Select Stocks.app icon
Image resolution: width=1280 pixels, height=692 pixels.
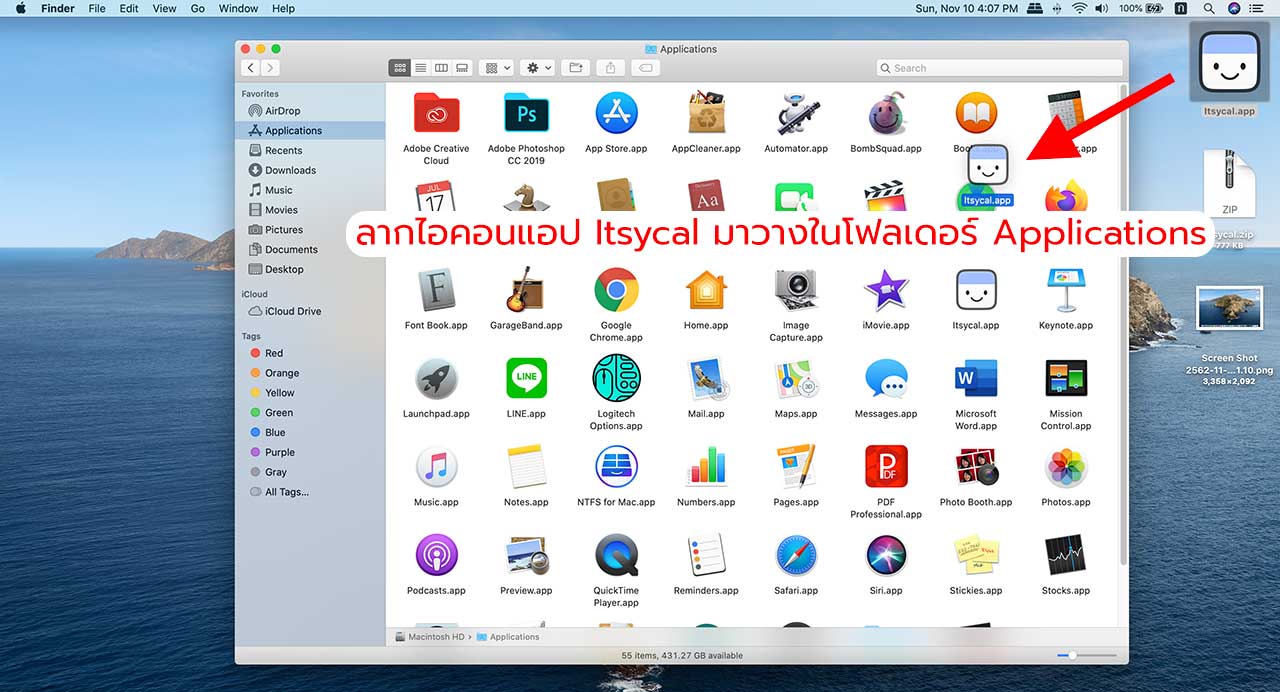(x=1066, y=556)
